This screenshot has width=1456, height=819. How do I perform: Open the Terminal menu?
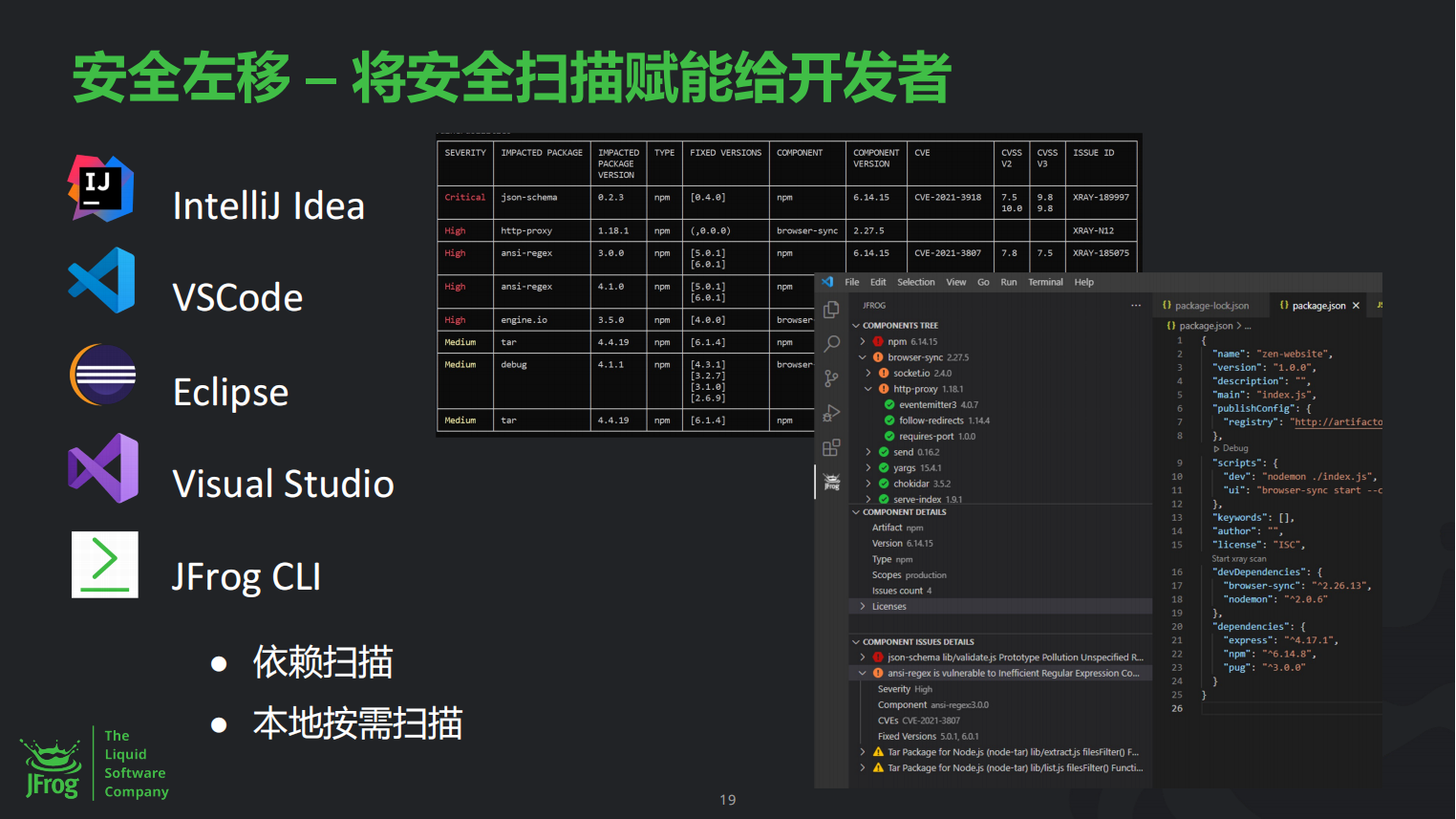point(1045,282)
